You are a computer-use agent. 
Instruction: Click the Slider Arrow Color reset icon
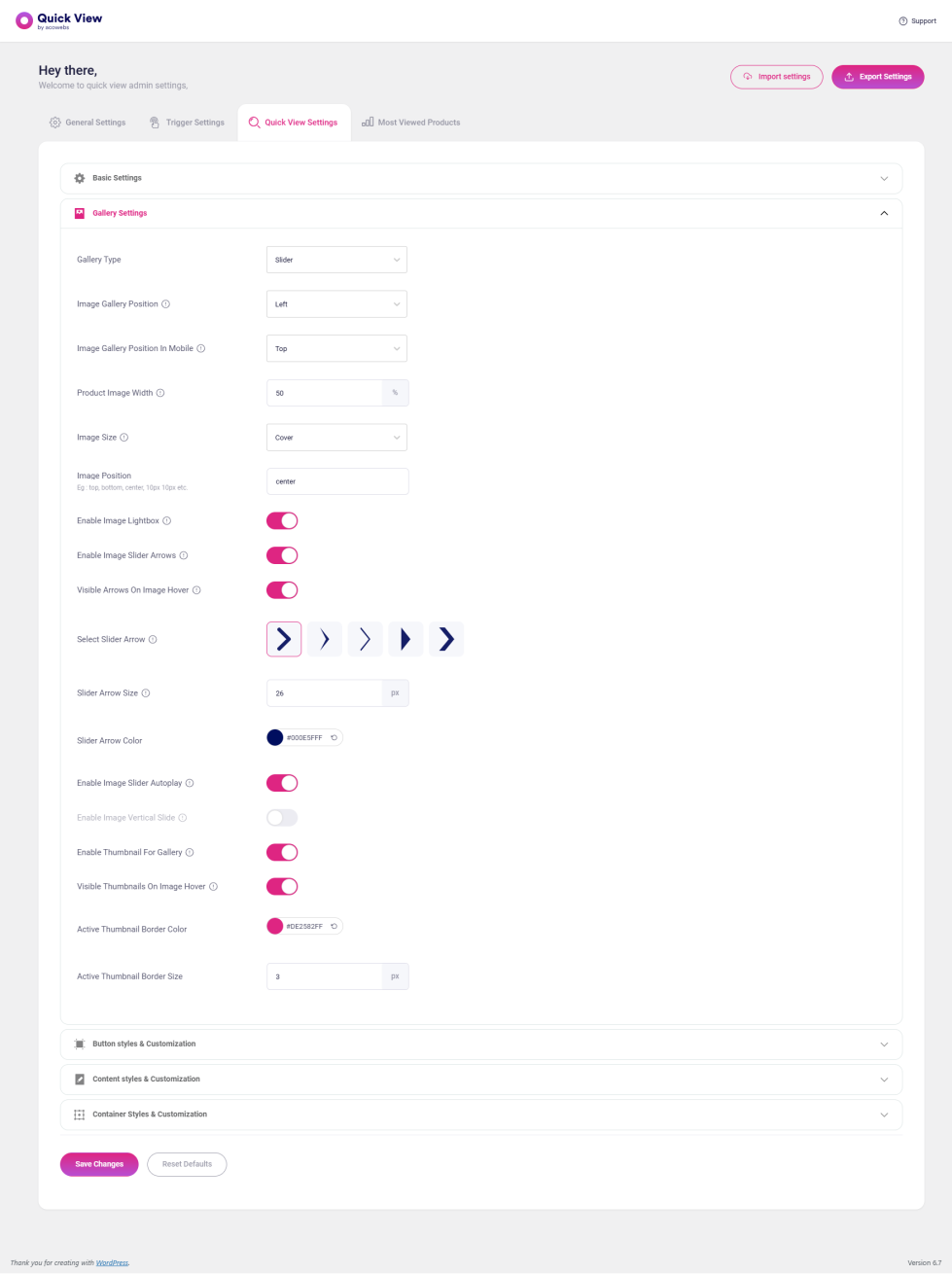point(334,738)
